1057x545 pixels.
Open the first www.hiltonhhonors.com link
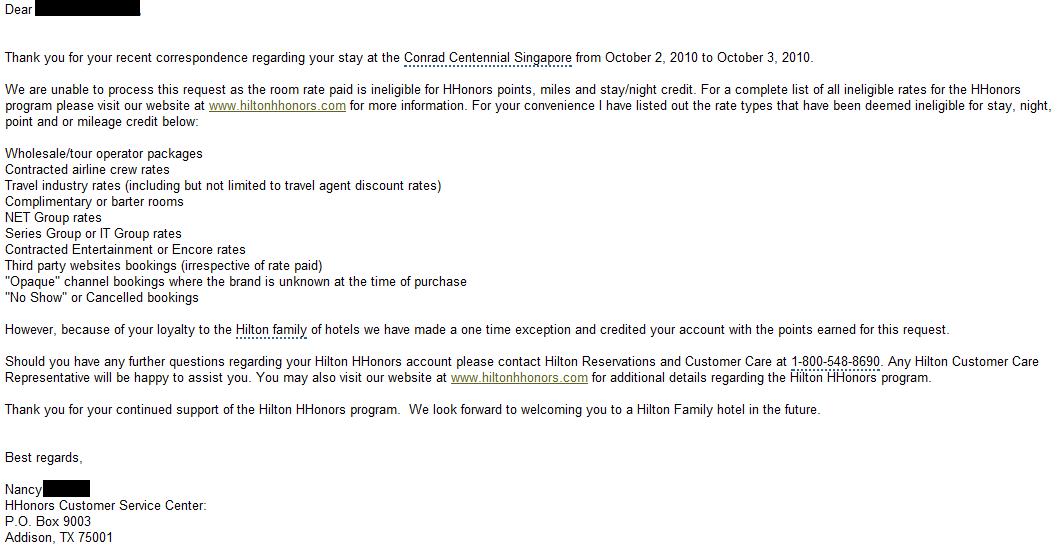click(x=277, y=106)
